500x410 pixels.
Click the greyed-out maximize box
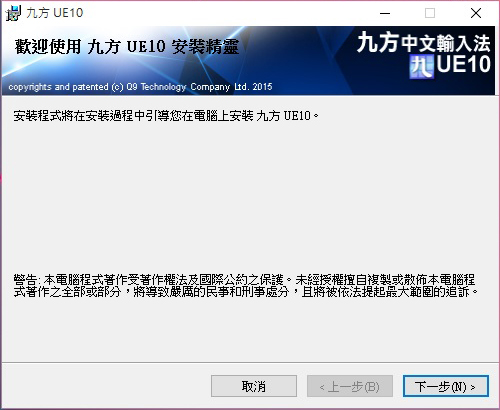click(x=430, y=13)
